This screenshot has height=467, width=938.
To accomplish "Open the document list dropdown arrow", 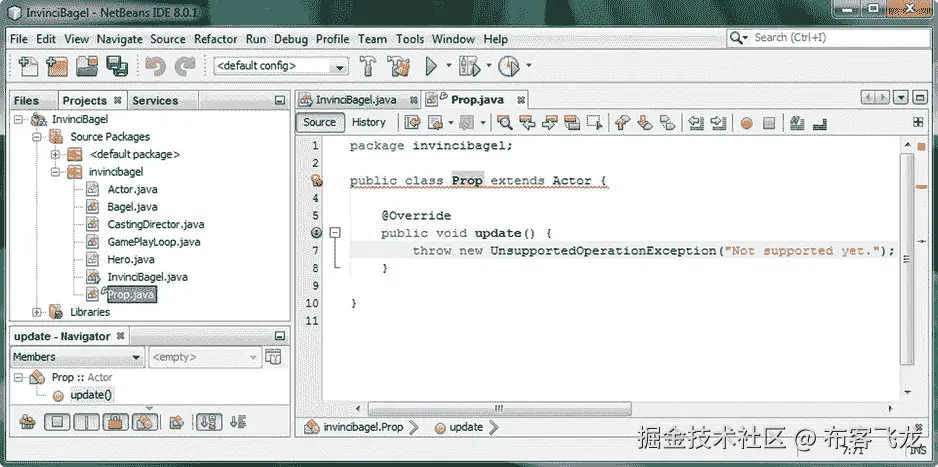I will point(902,97).
